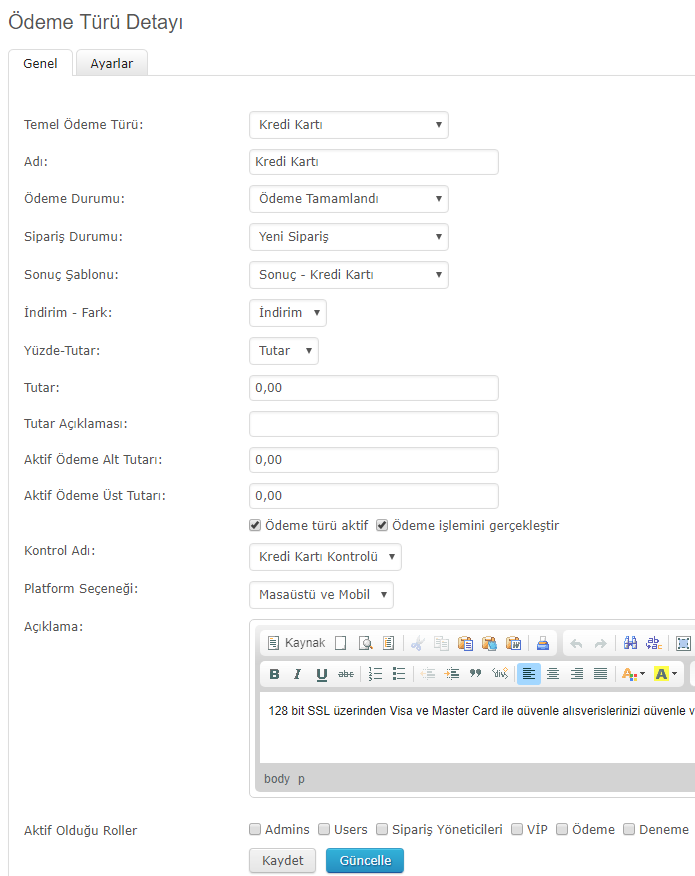
Task: Click Aktif Ödeme Üst Tutarı field
Action: pos(374,496)
